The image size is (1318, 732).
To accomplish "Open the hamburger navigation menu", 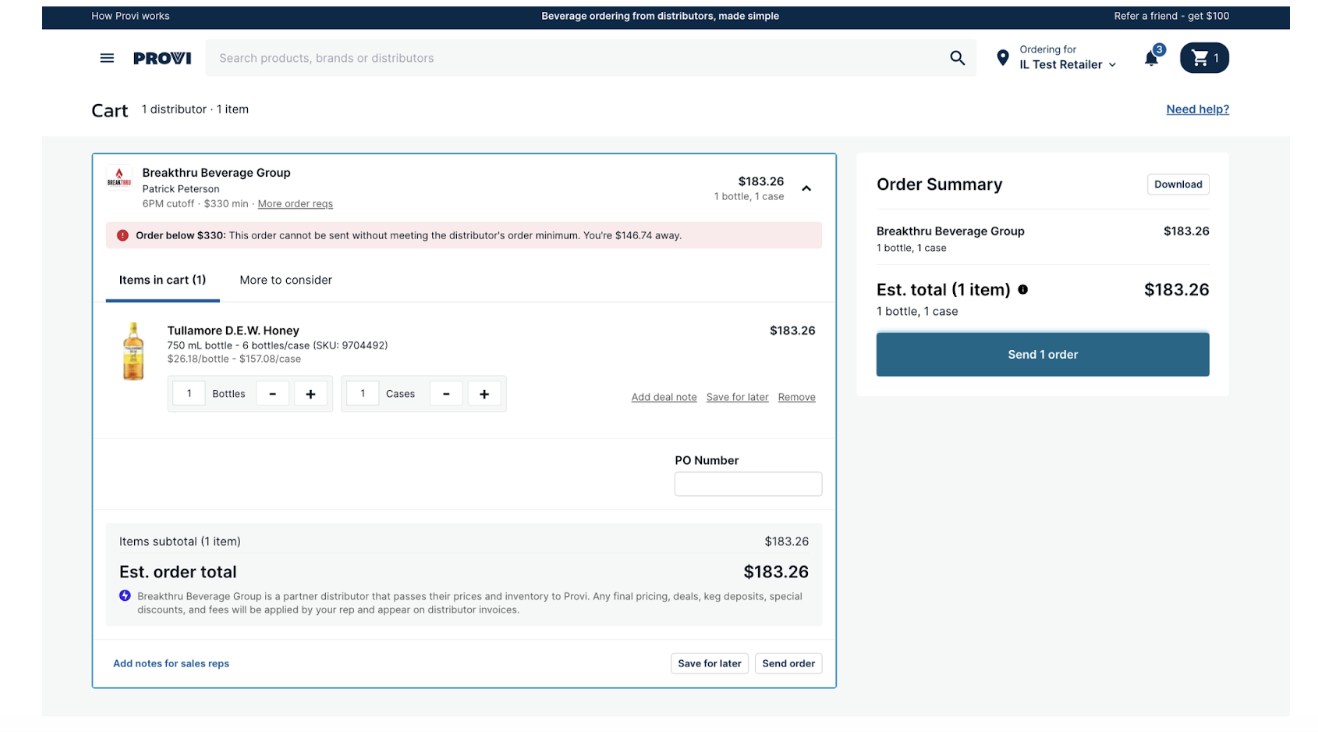I will tap(106, 58).
